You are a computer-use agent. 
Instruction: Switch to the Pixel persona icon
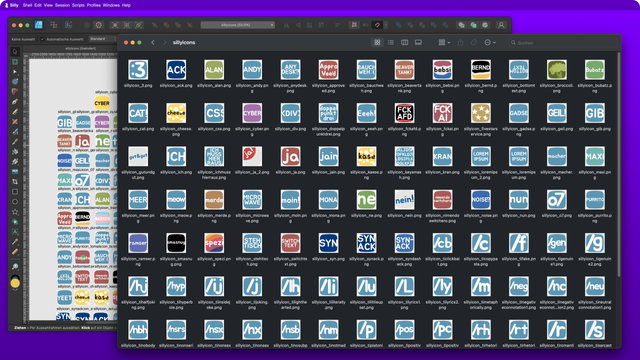tap(53, 25)
